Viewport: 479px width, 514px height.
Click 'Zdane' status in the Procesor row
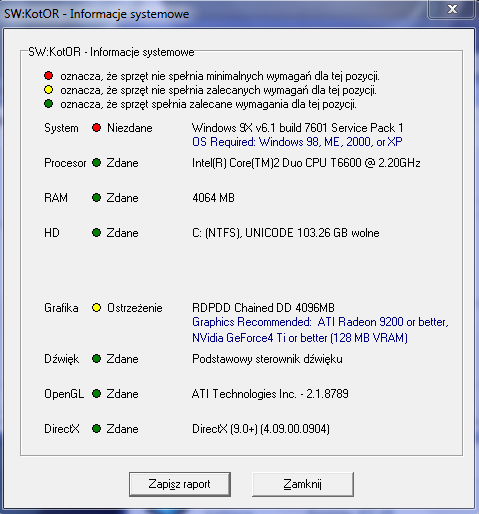[122, 163]
